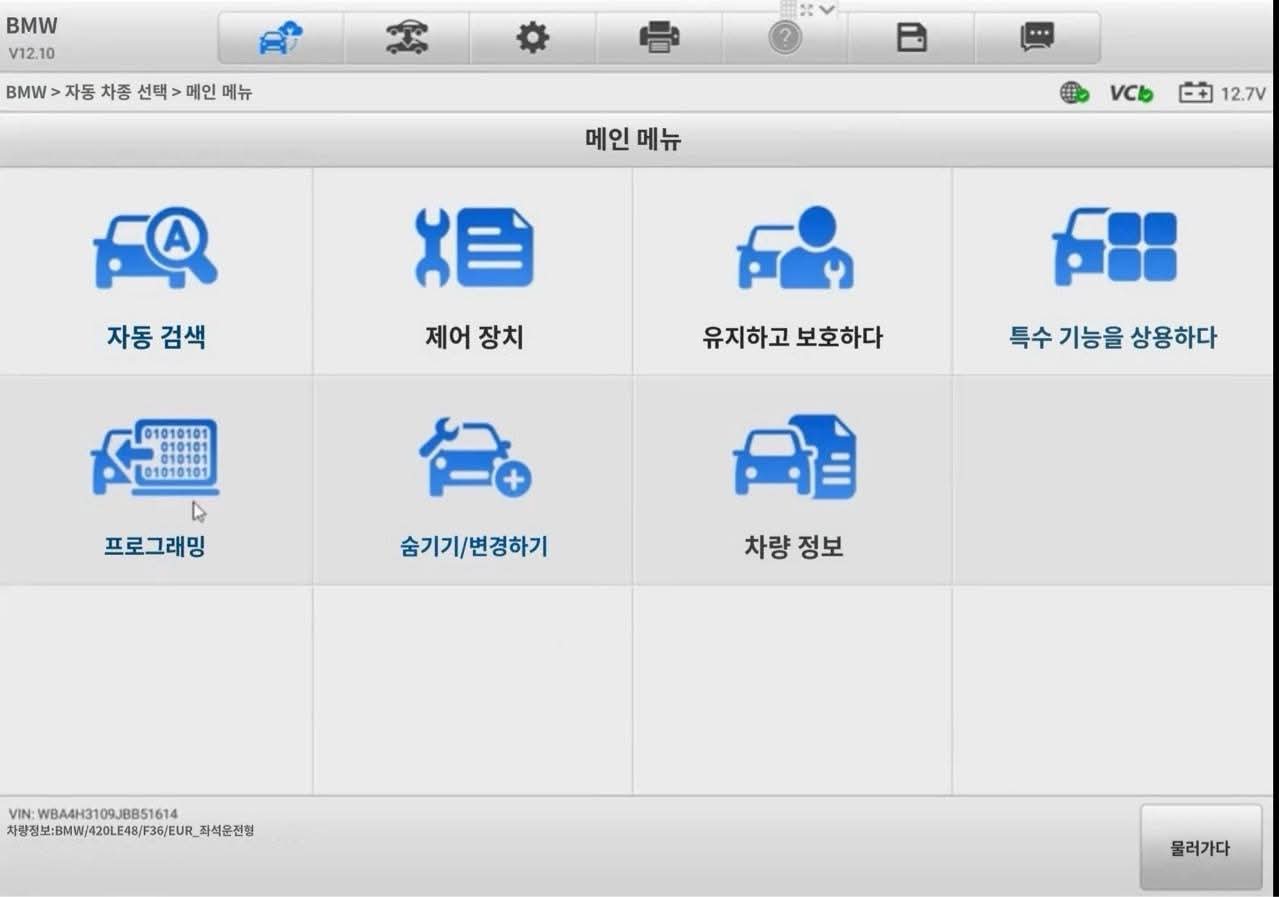The width and height of the screenshot is (1279, 897).
Task: Open the 자동 검색 auto scan icon
Action: (156, 248)
